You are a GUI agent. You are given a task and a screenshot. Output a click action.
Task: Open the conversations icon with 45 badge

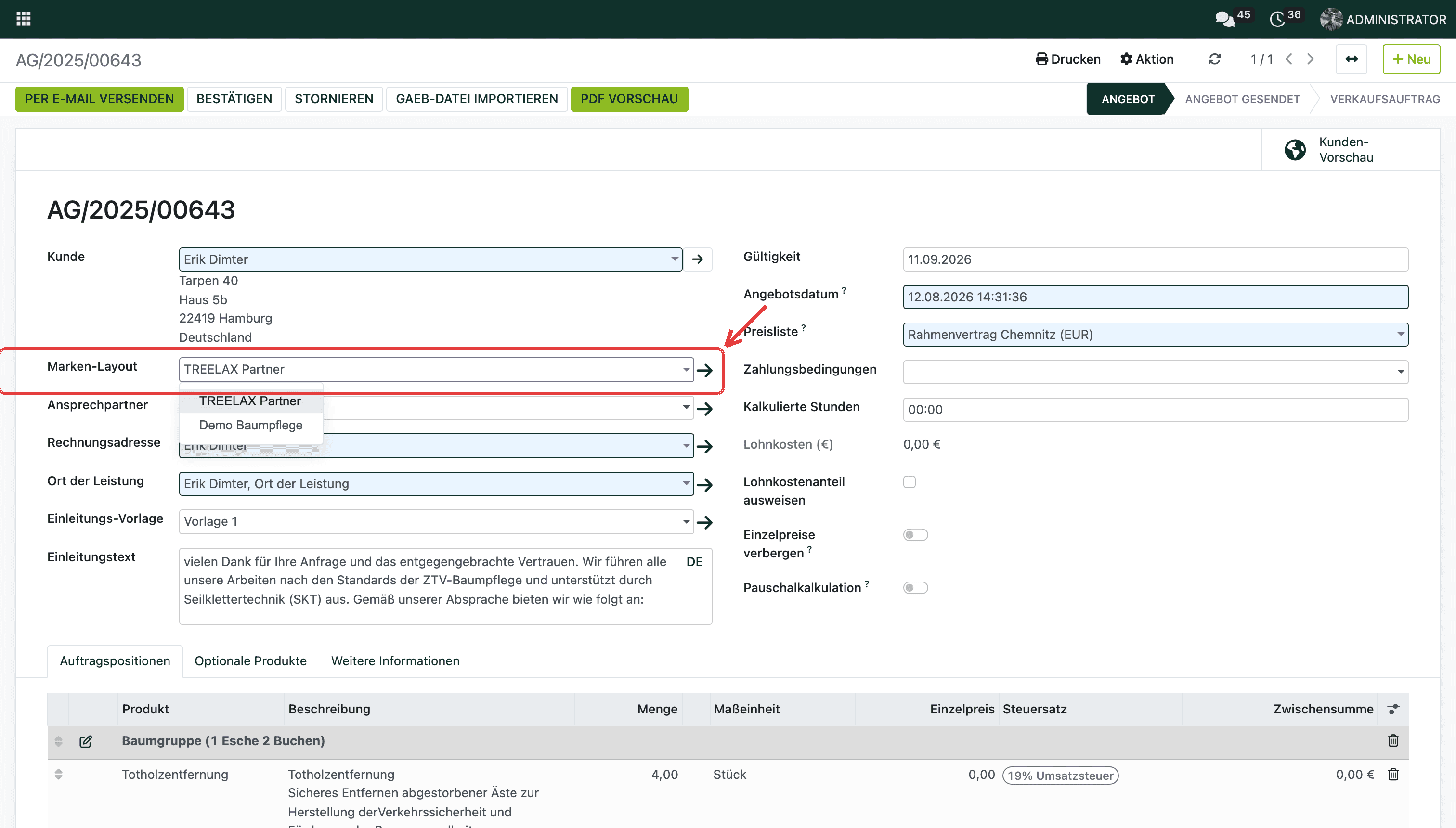(1226, 19)
